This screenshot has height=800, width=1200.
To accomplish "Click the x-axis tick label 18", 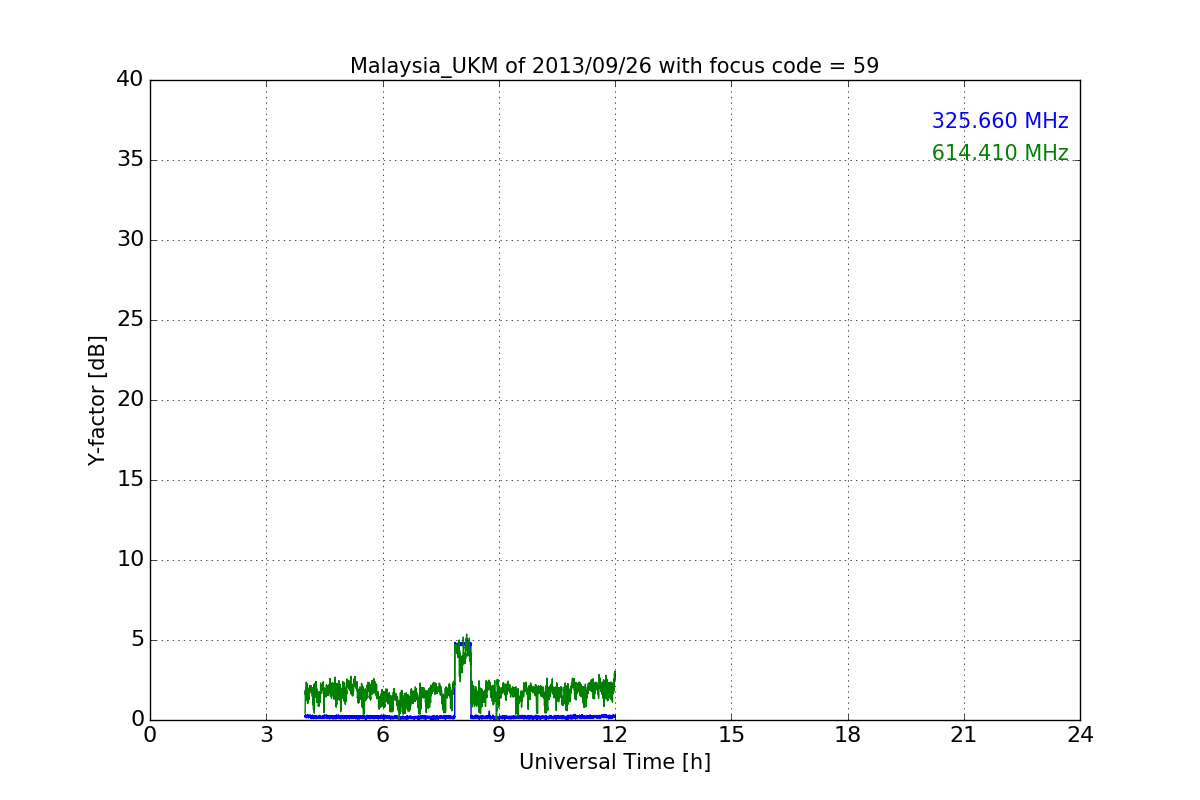I will point(847,735).
